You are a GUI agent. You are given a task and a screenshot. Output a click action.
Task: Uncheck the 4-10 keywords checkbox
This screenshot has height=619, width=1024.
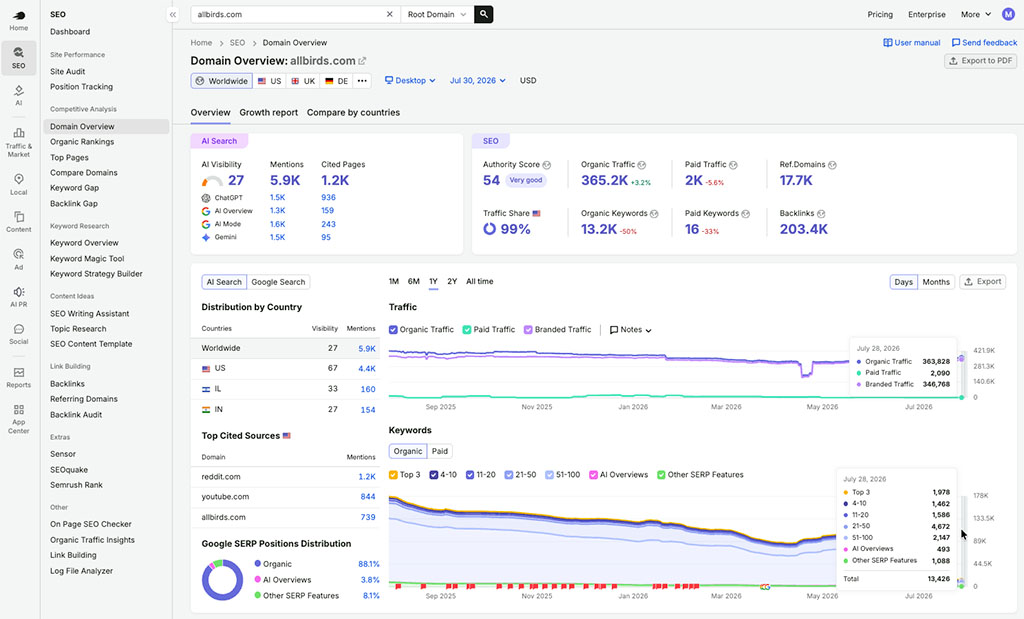(434, 475)
